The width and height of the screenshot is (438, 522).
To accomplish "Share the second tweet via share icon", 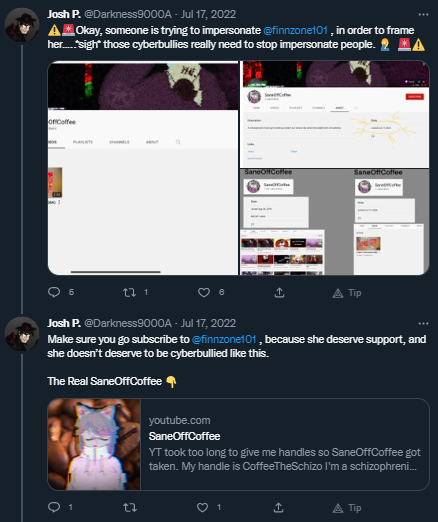I will (279, 507).
